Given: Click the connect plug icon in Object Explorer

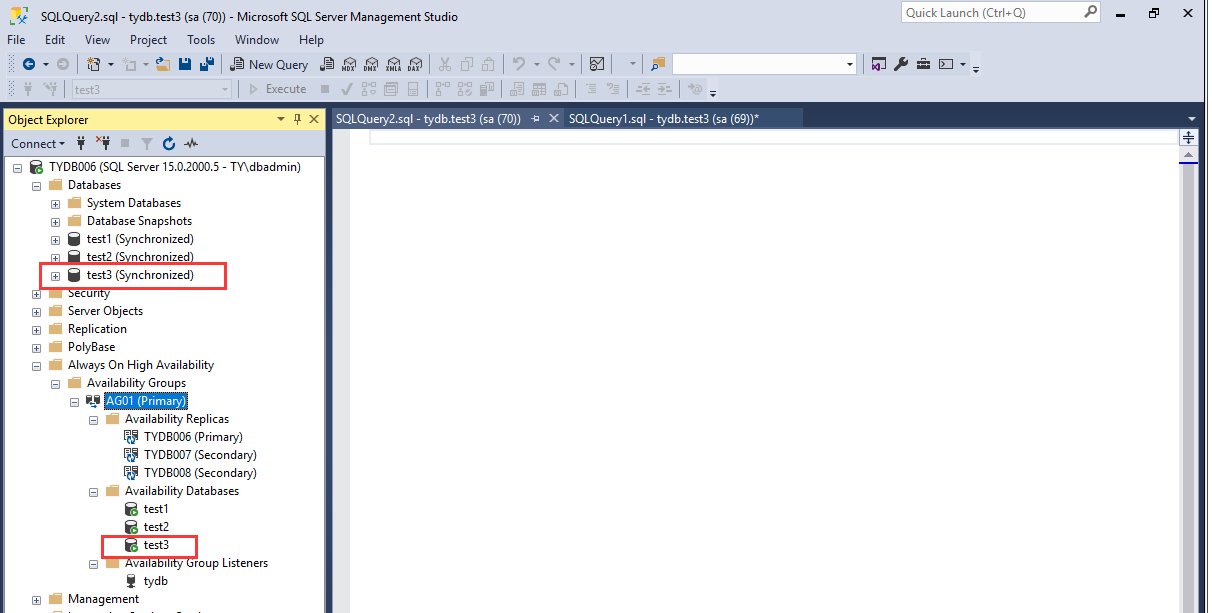Looking at the screenshot, I should [81, 144].
